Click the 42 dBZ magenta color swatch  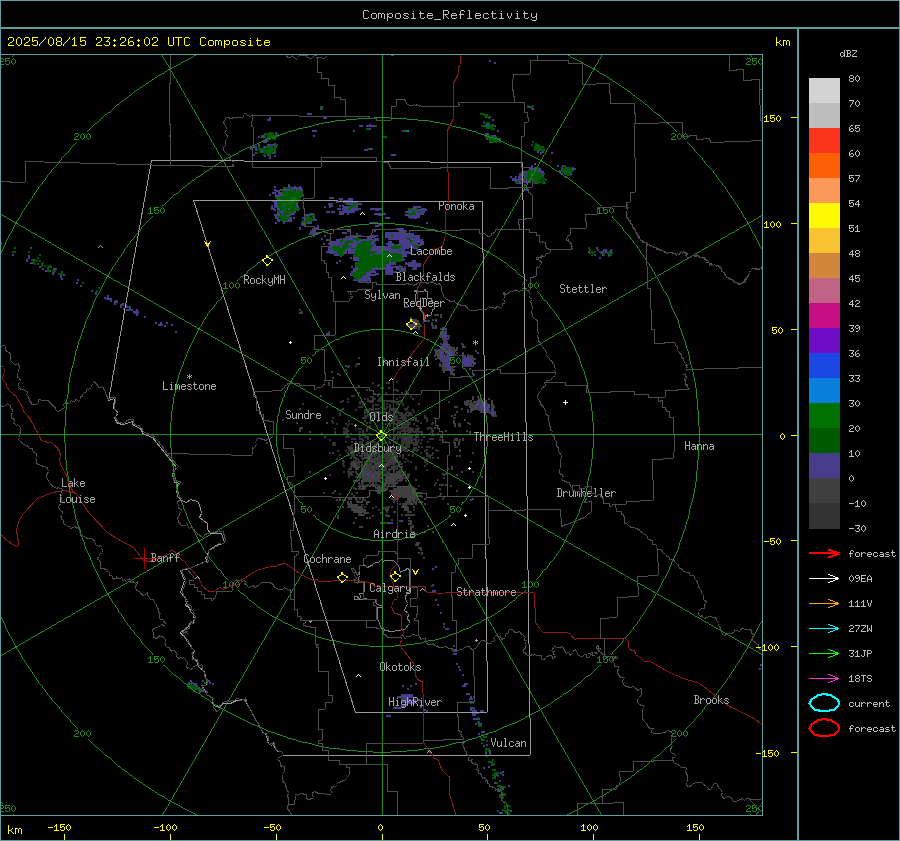(x=824, y=315)
